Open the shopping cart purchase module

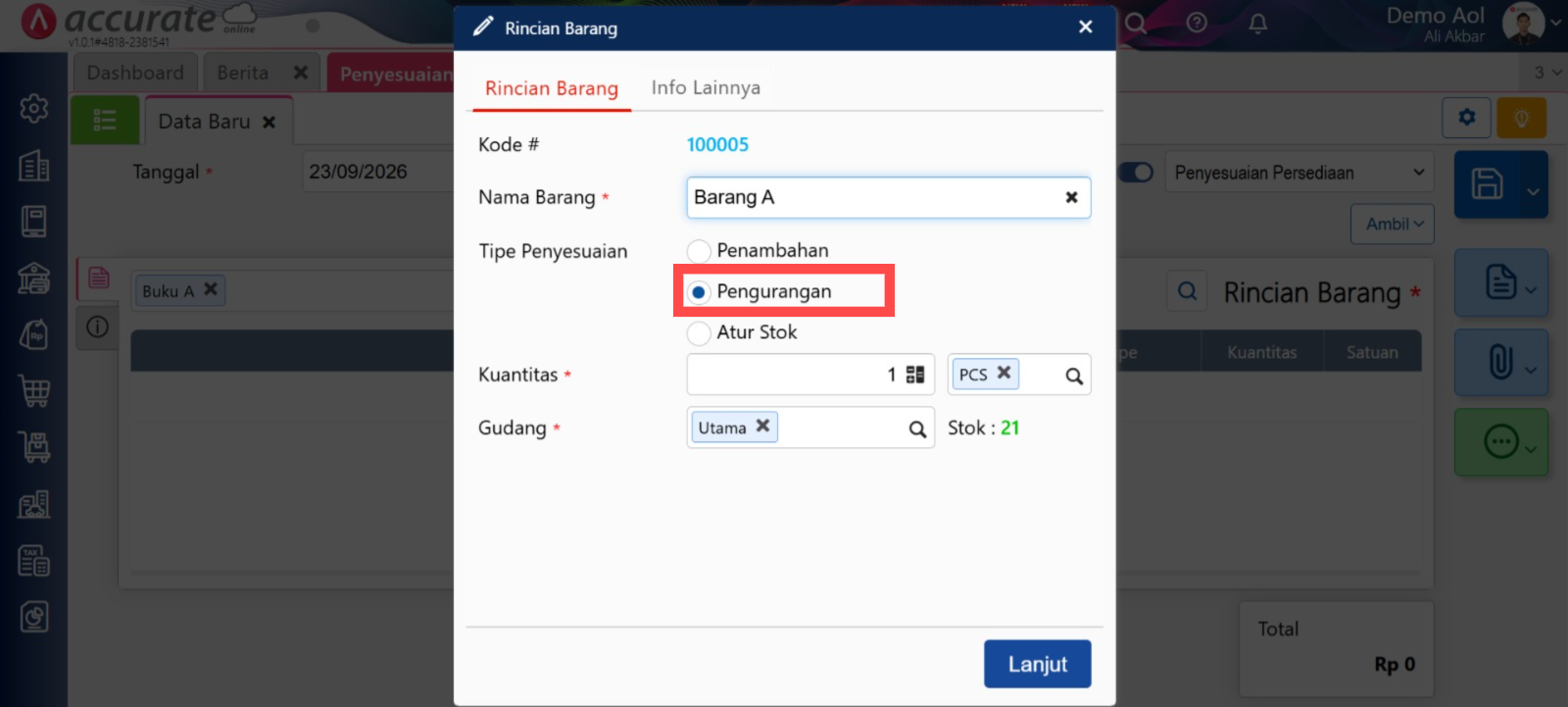34,391
